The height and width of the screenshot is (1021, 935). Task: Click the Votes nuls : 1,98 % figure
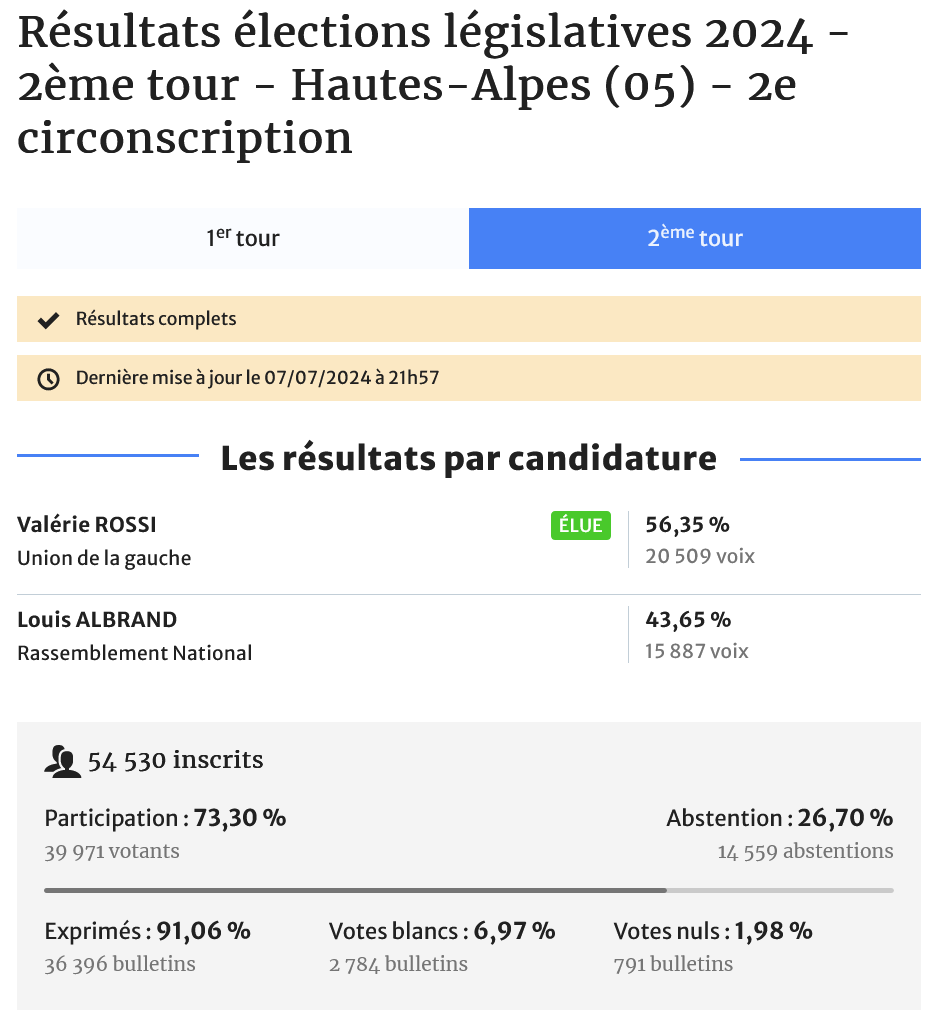click(713, 931)
